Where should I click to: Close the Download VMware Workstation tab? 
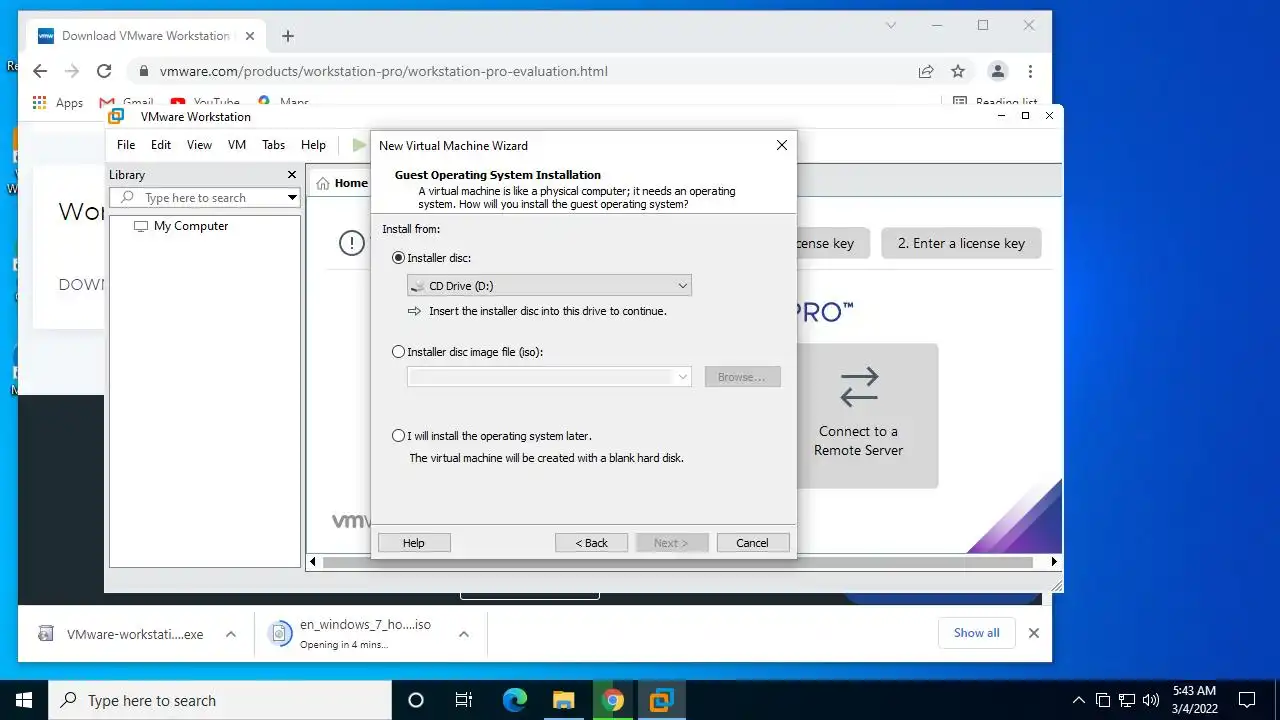(x=250, y=36)
